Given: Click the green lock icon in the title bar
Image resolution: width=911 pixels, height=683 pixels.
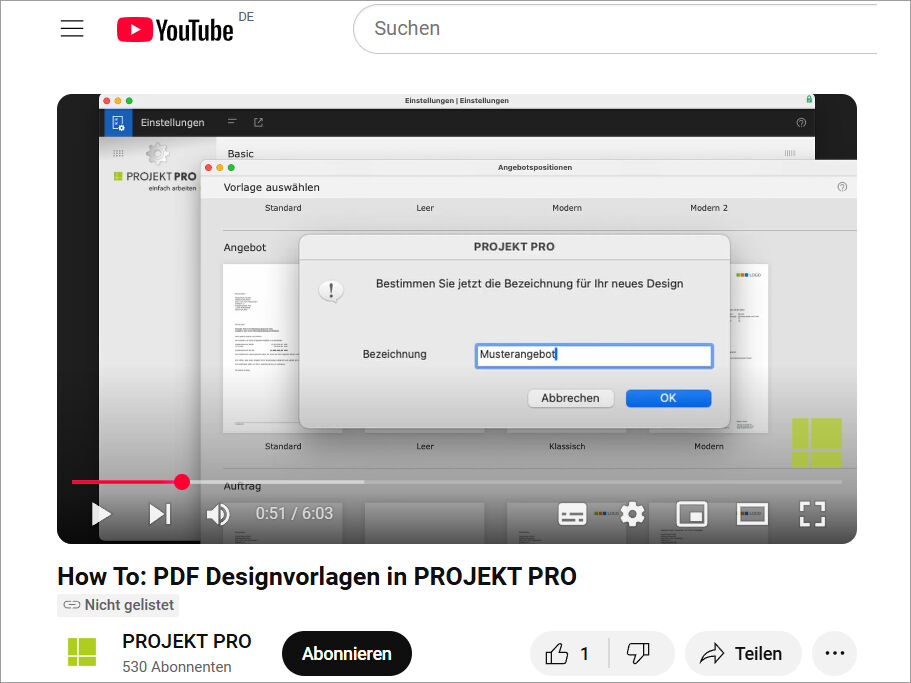Looking at the screenshot, I should (809, 99).
